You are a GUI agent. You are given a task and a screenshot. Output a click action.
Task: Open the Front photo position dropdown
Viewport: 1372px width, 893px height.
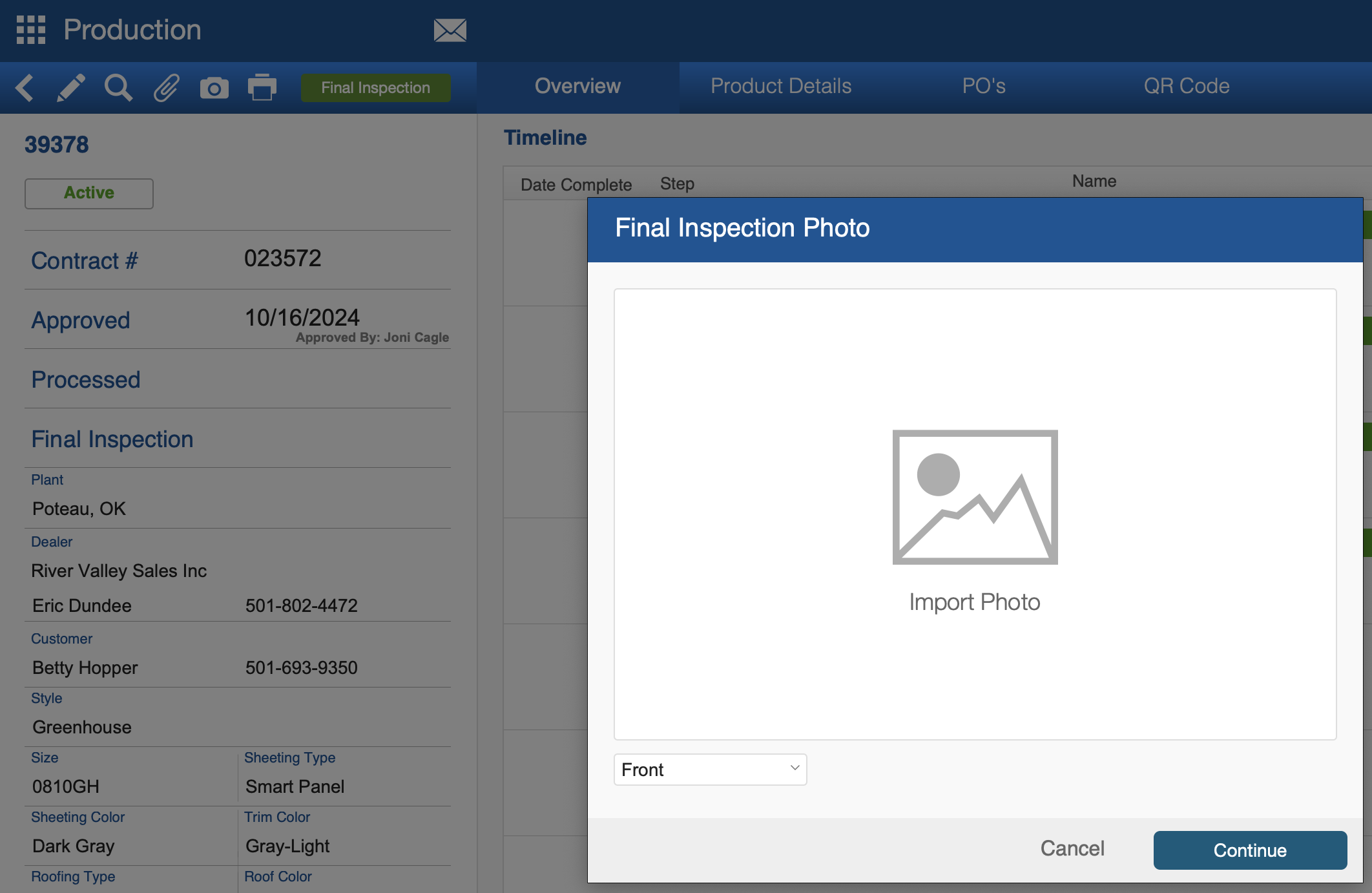709,770
